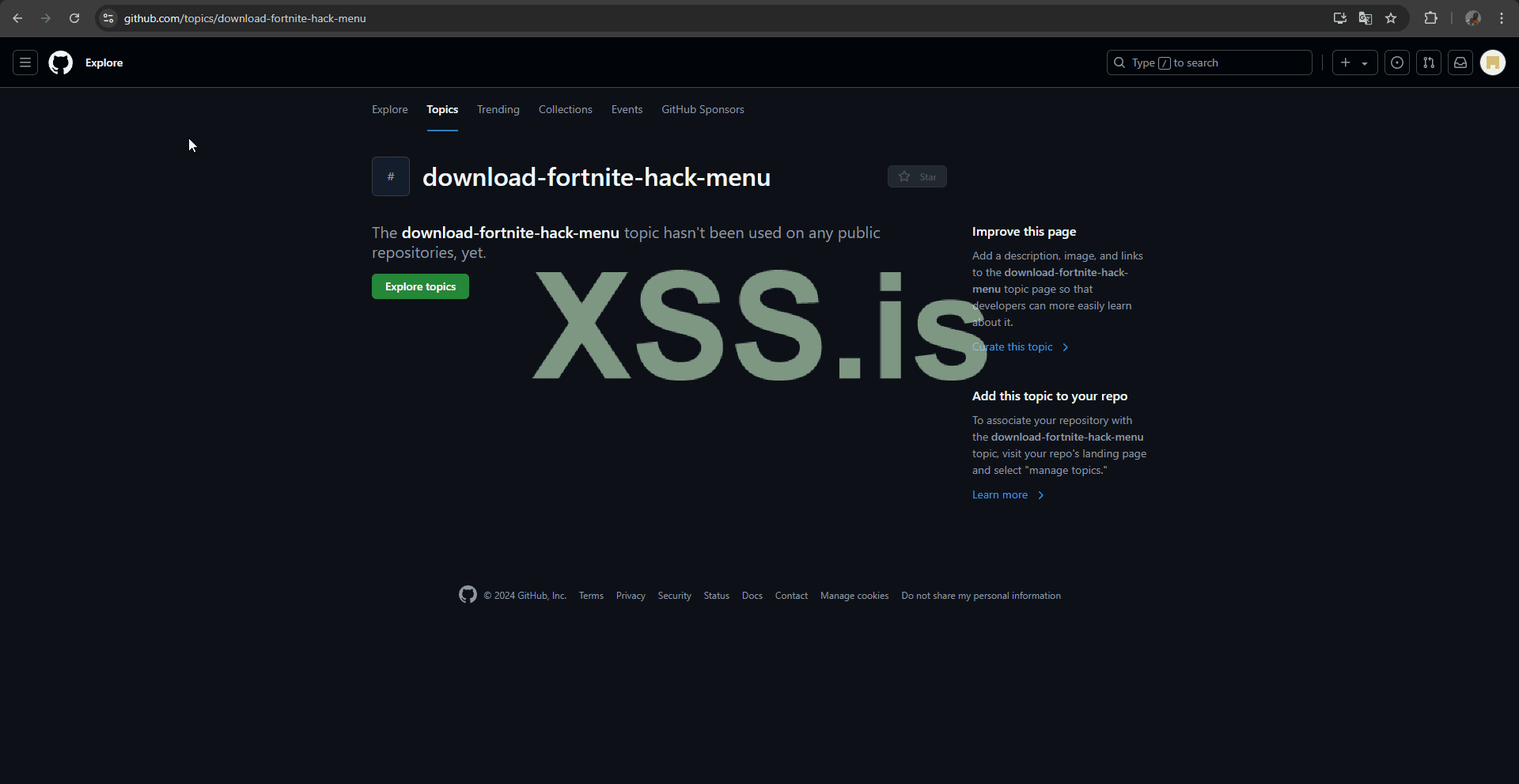Click the translate page icon
The width and height of the screenshot is (1519, 784).
coord(1366,18)
